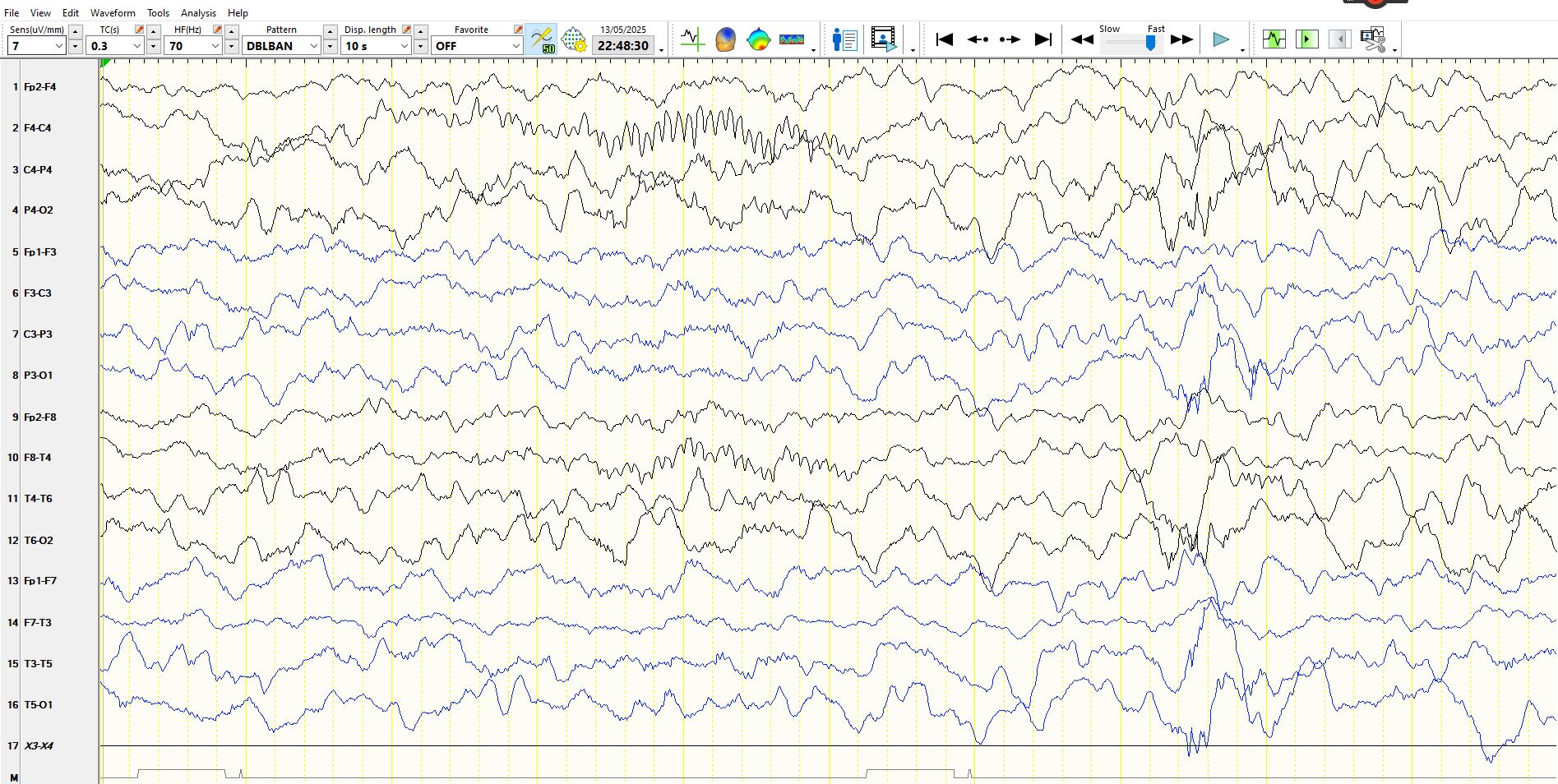
Task: Click the Pattern up arrow stepper
Action: 330,31
